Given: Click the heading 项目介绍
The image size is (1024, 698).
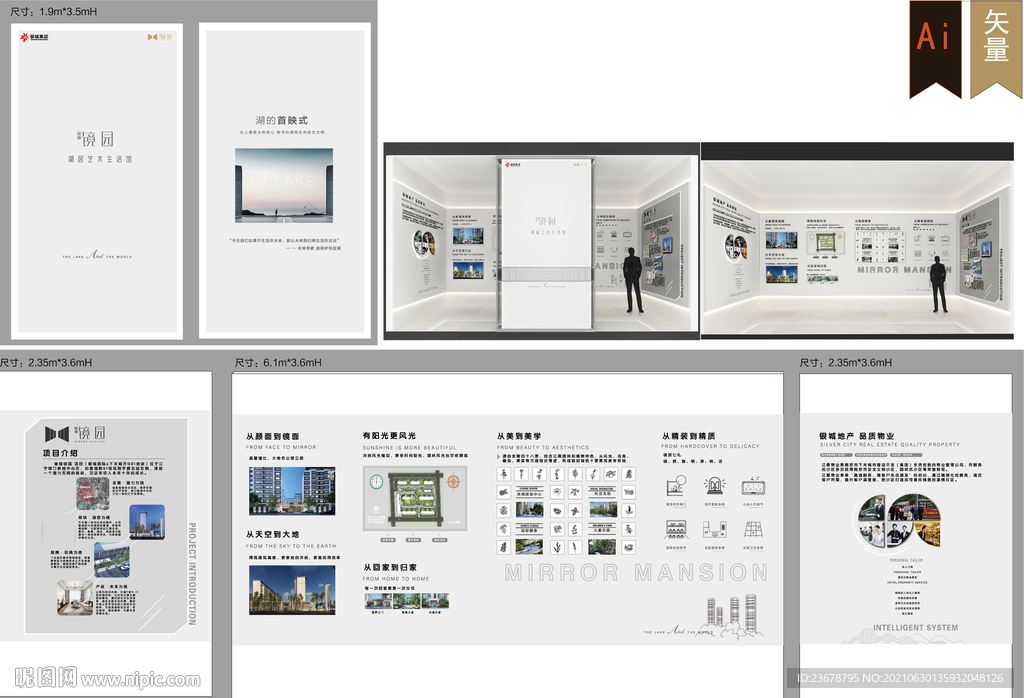Looking at the screenshot, I should tap(60, 452).
